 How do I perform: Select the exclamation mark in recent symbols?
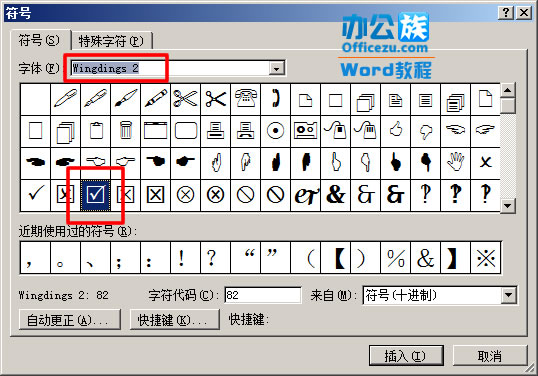click(x=185, y=258)
